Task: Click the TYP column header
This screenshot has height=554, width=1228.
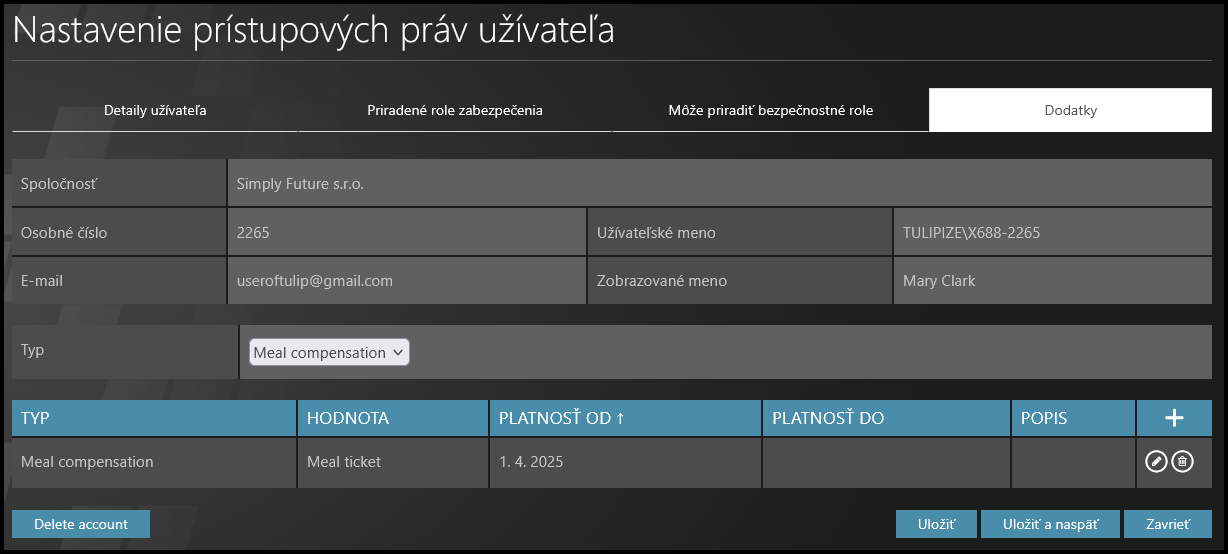Action: [36, 418]
